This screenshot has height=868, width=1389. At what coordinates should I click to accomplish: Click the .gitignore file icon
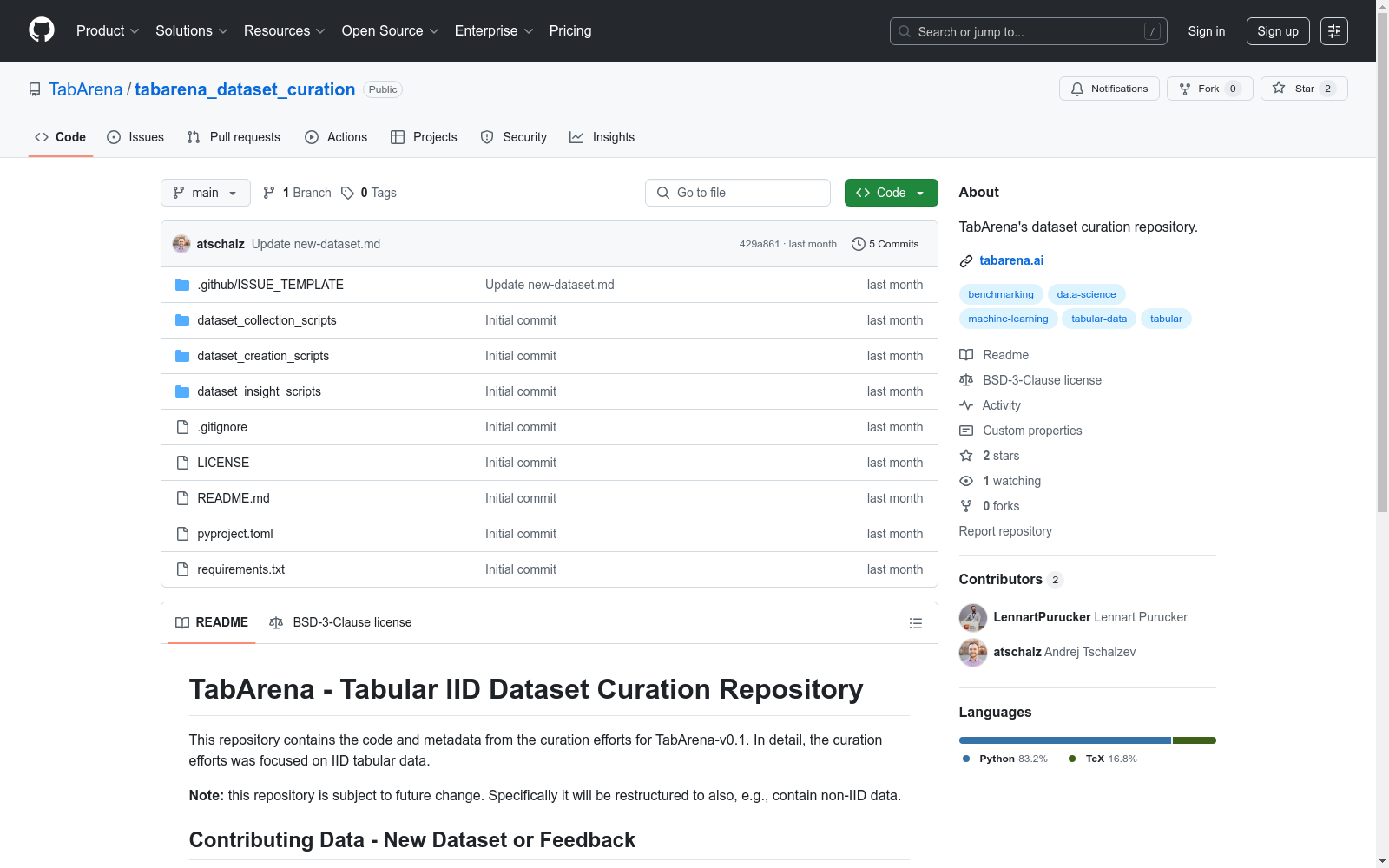(182, 427)
